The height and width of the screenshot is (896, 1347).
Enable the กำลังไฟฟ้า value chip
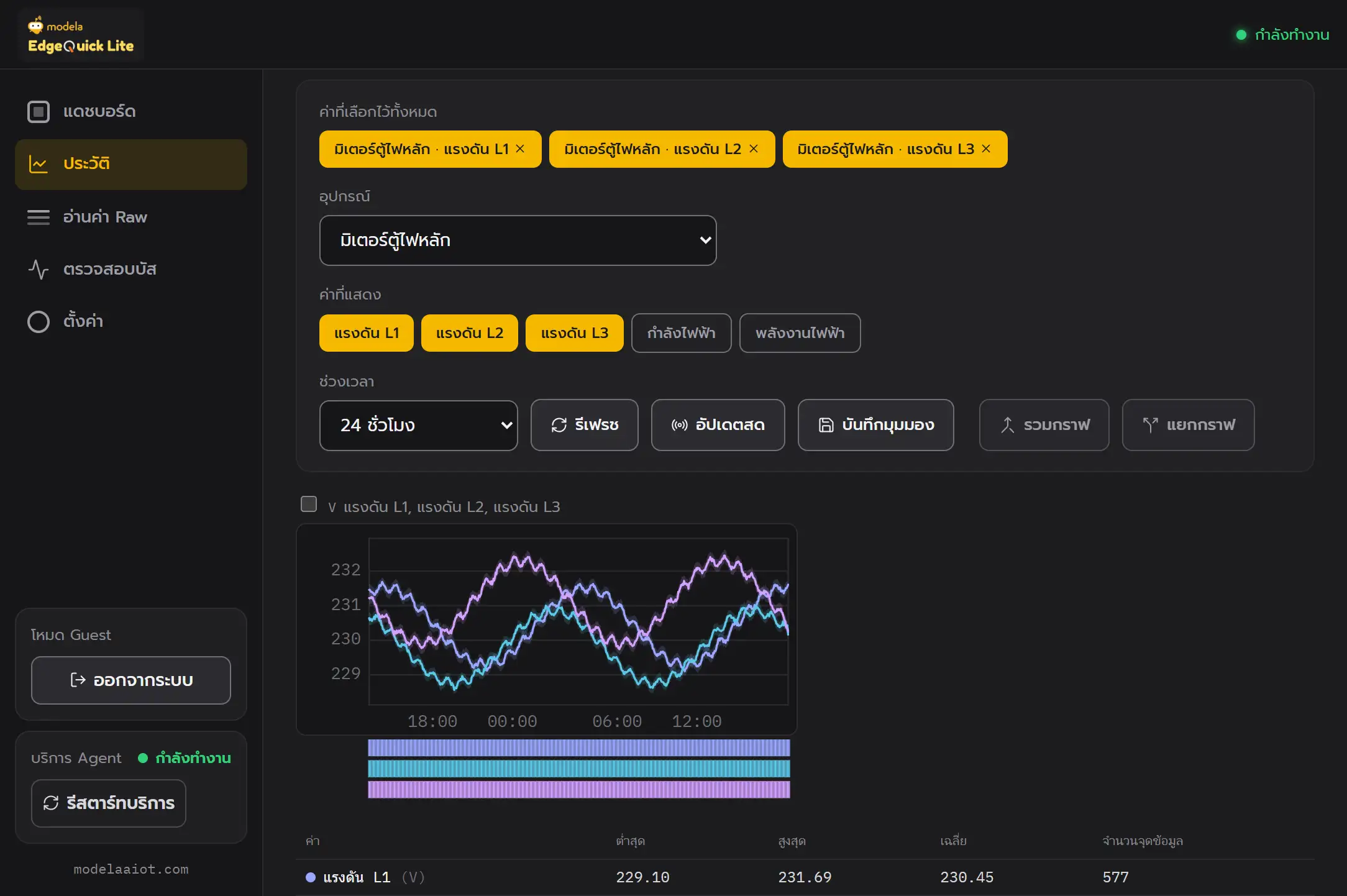(x=682, y=333)
